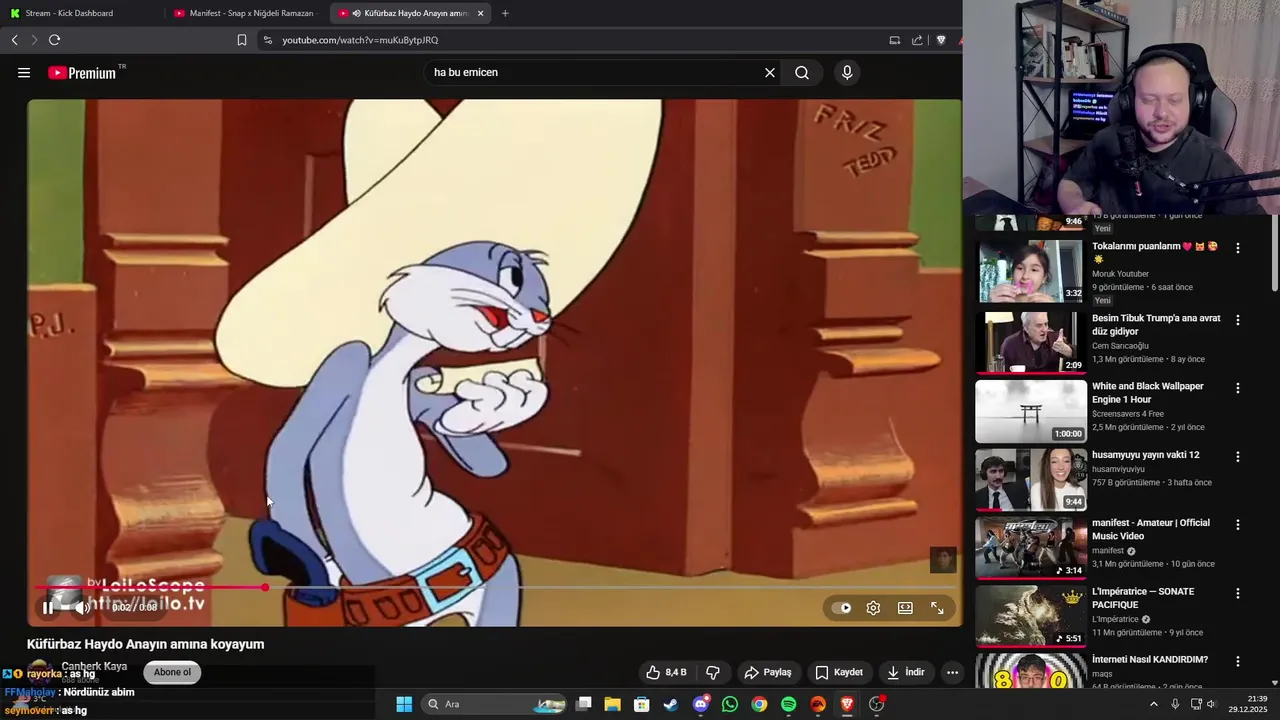This screenshot has width=1280, height=720.
Task: Click the taskbar search box 'Ara'
Action: [495, 704]
